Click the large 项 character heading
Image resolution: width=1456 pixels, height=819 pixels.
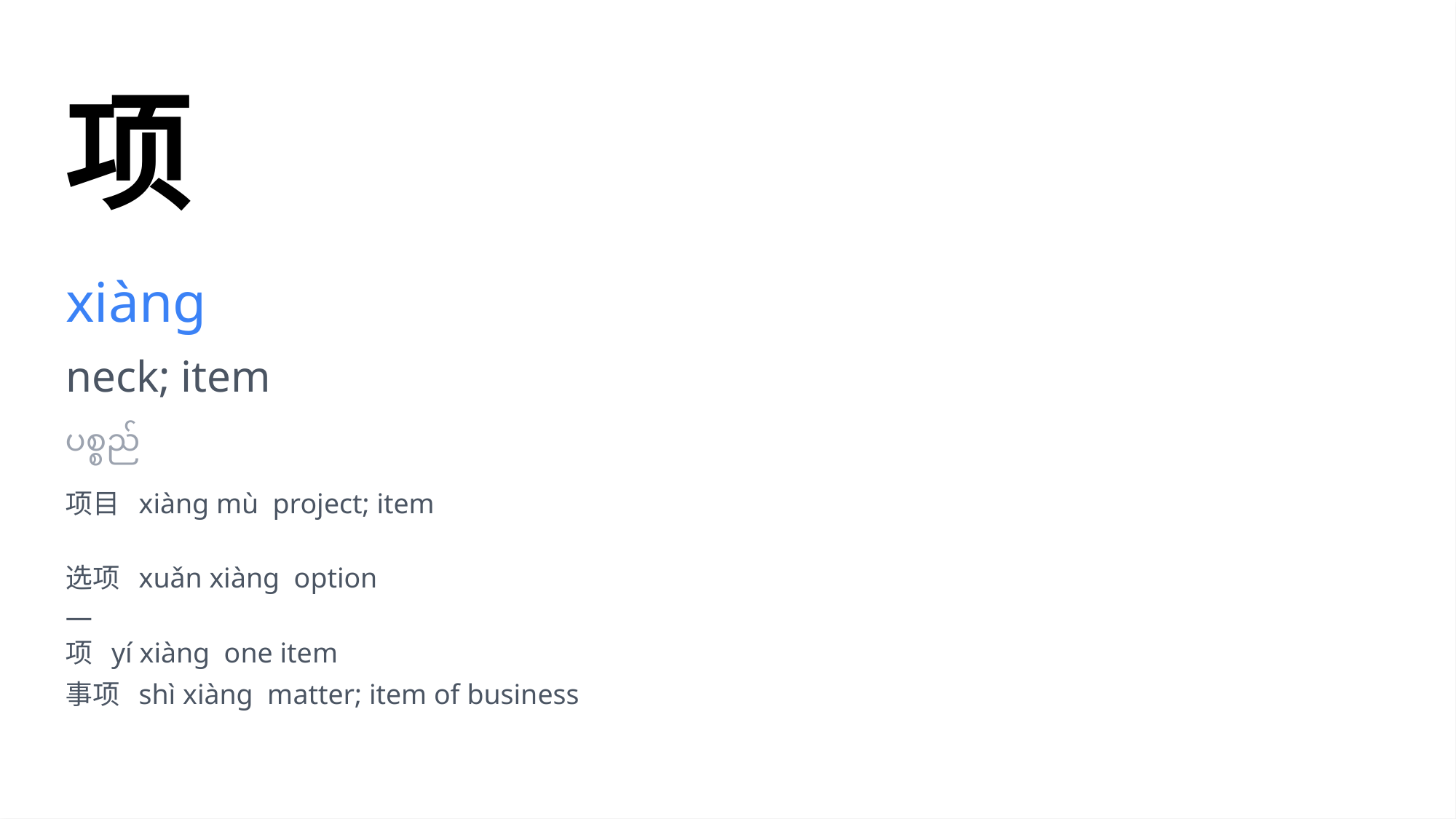129,152
